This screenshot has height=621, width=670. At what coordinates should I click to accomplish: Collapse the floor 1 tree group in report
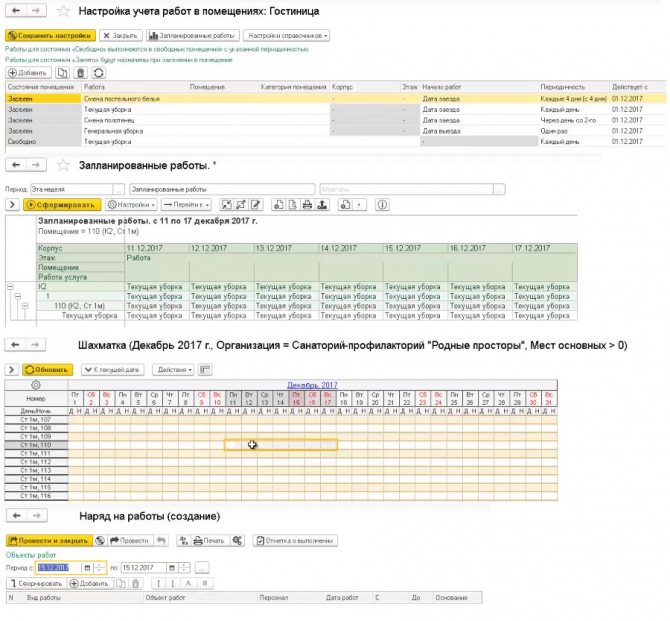18,296
